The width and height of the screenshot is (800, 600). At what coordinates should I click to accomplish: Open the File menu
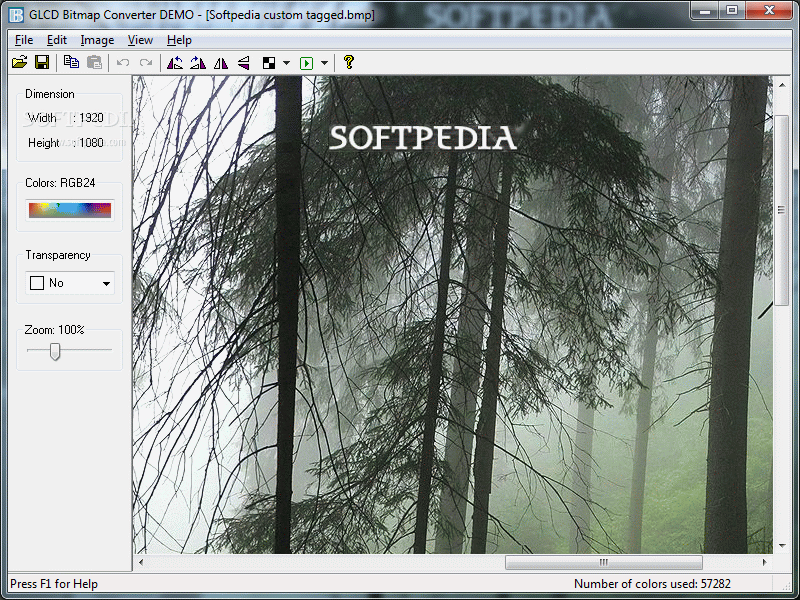[x=24, y=40]
